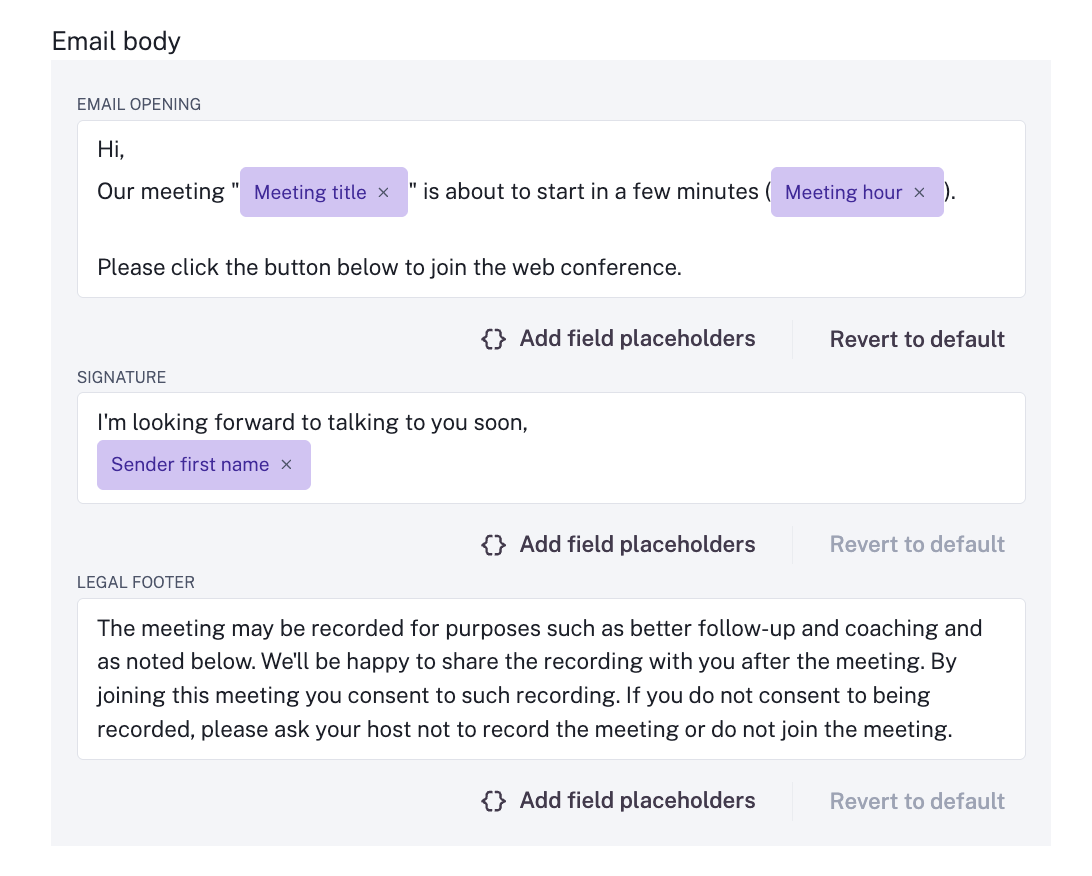
Task: Click Revert to default under the email opening
Action: [x=916, y=338]
